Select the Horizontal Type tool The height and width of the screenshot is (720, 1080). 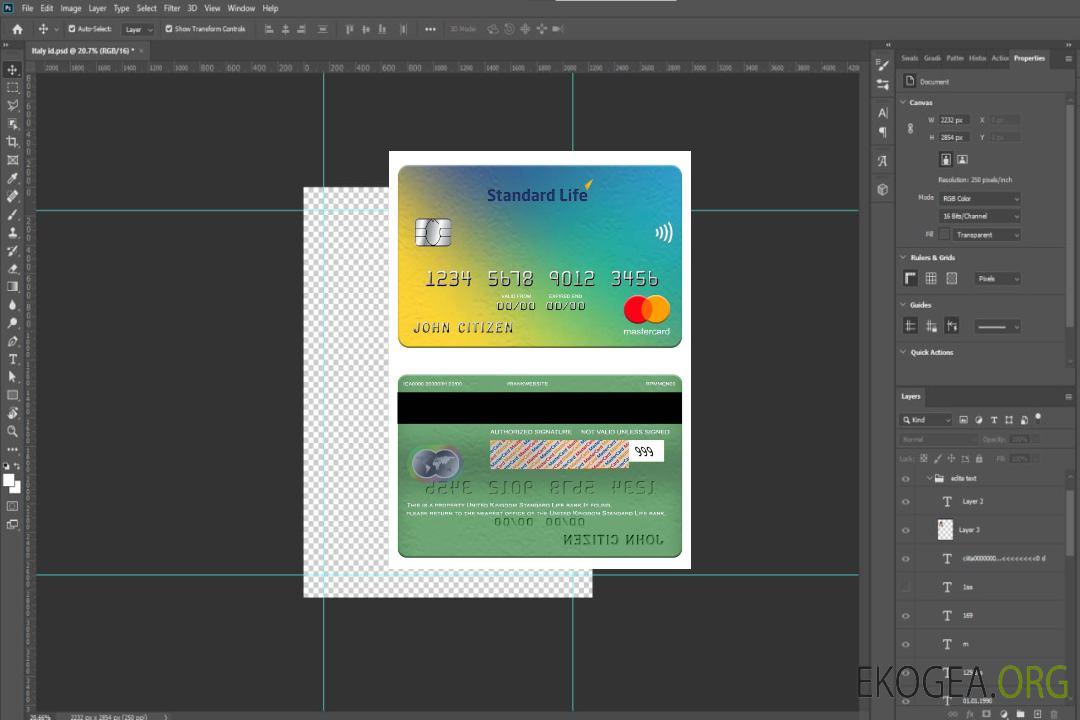(12, 359)
